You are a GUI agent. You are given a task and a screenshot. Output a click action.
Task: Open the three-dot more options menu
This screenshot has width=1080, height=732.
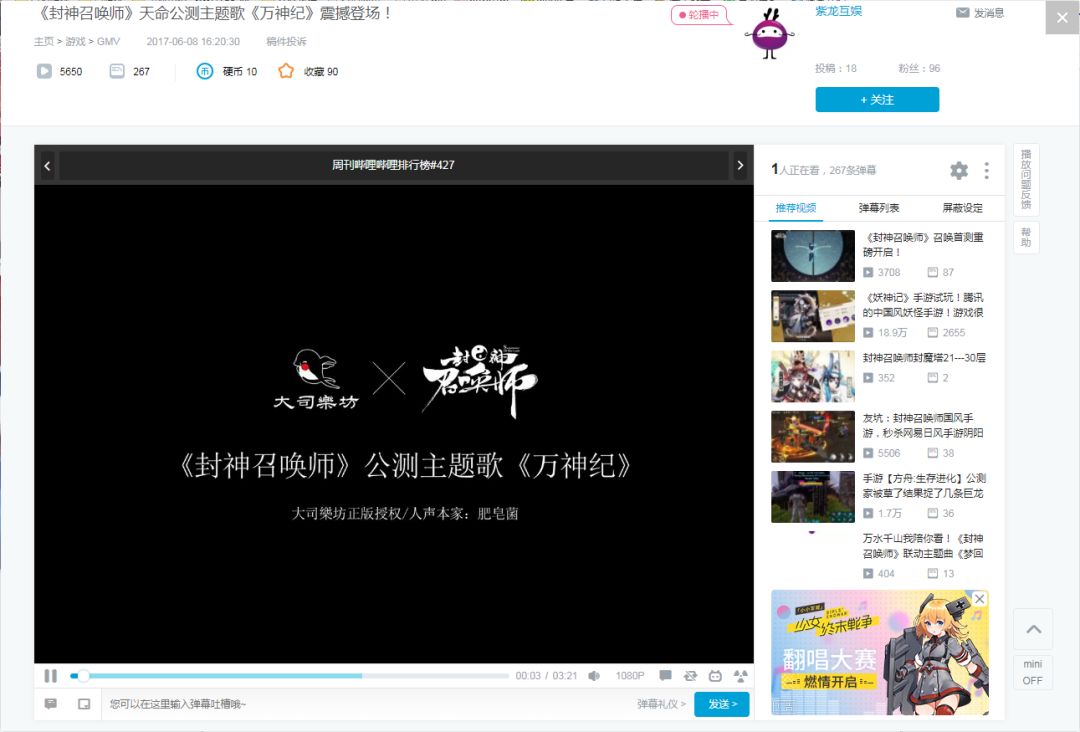click(x=986, y=170)
